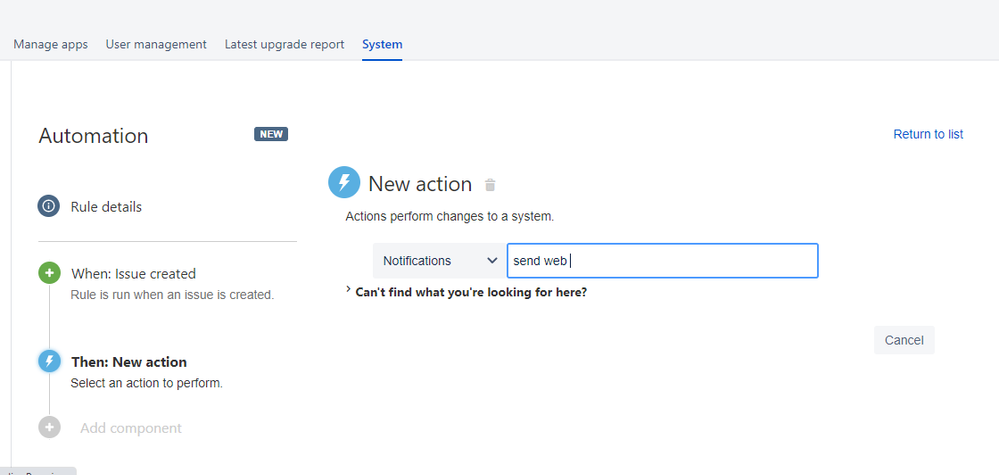This screenshot has height=475, width=999.
Task: Click the Add component label
Action: (131, 429)
